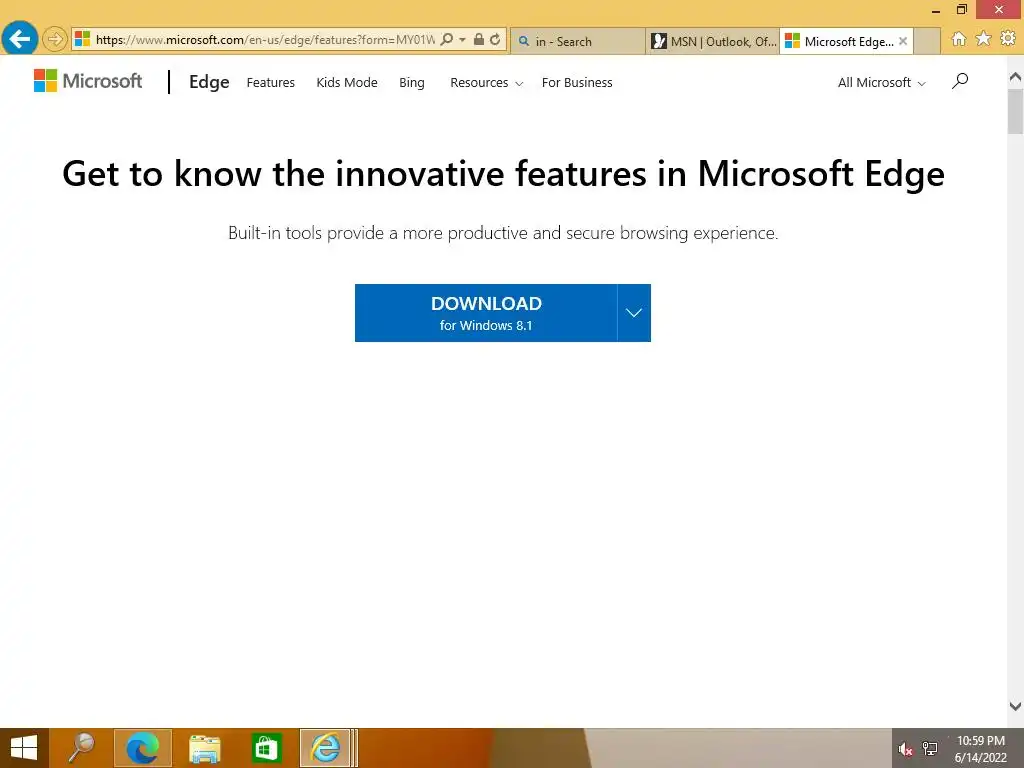Click the taskbar clock and date

(x=980, y=749)
